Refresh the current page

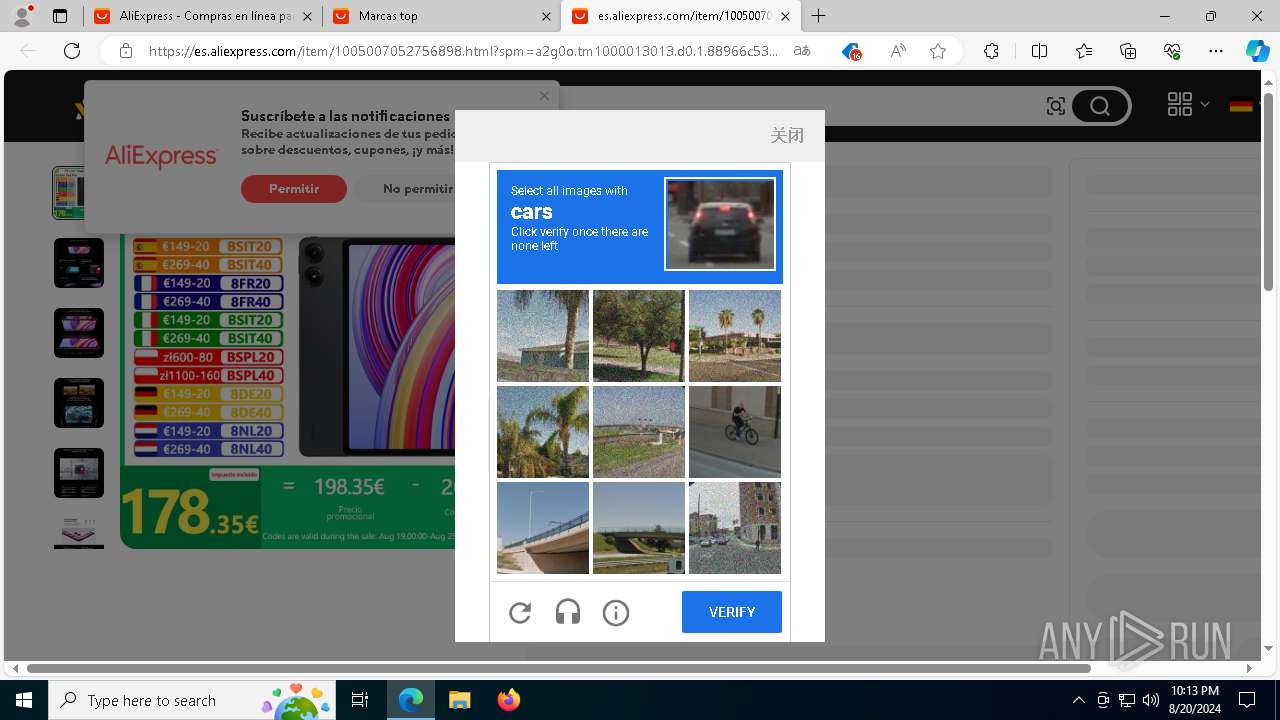pos(72,51)
